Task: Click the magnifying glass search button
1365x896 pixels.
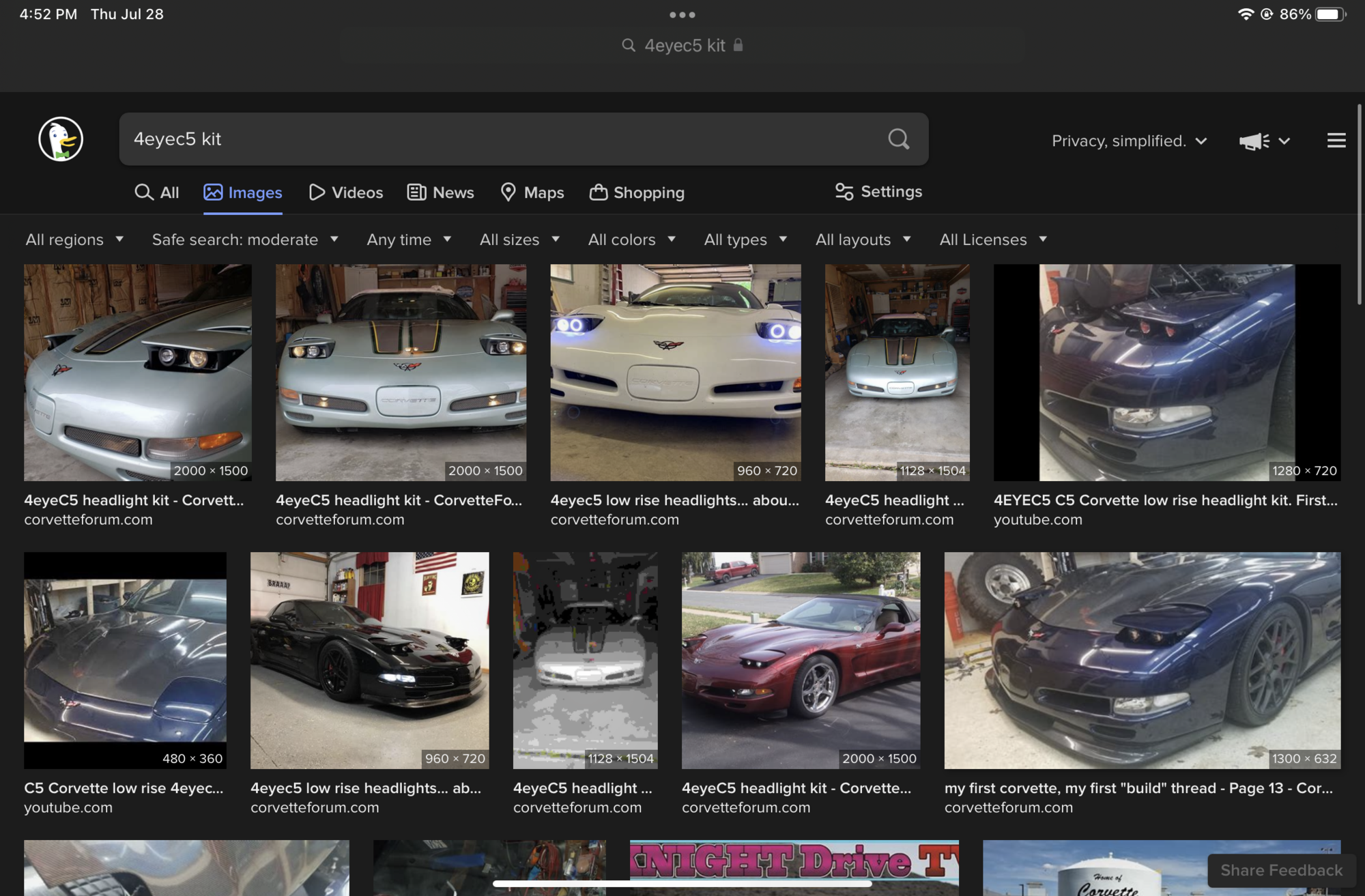Action: coord(899,139)
